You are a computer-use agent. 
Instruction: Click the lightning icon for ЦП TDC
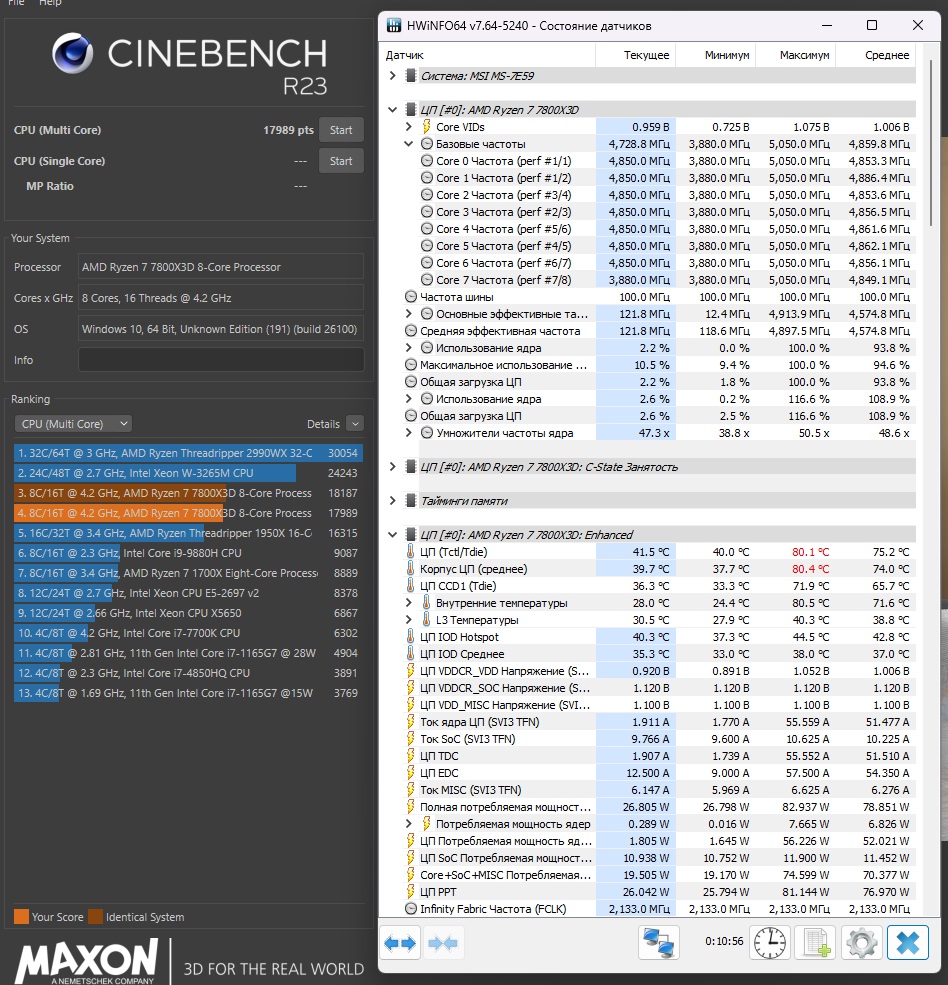410,756
